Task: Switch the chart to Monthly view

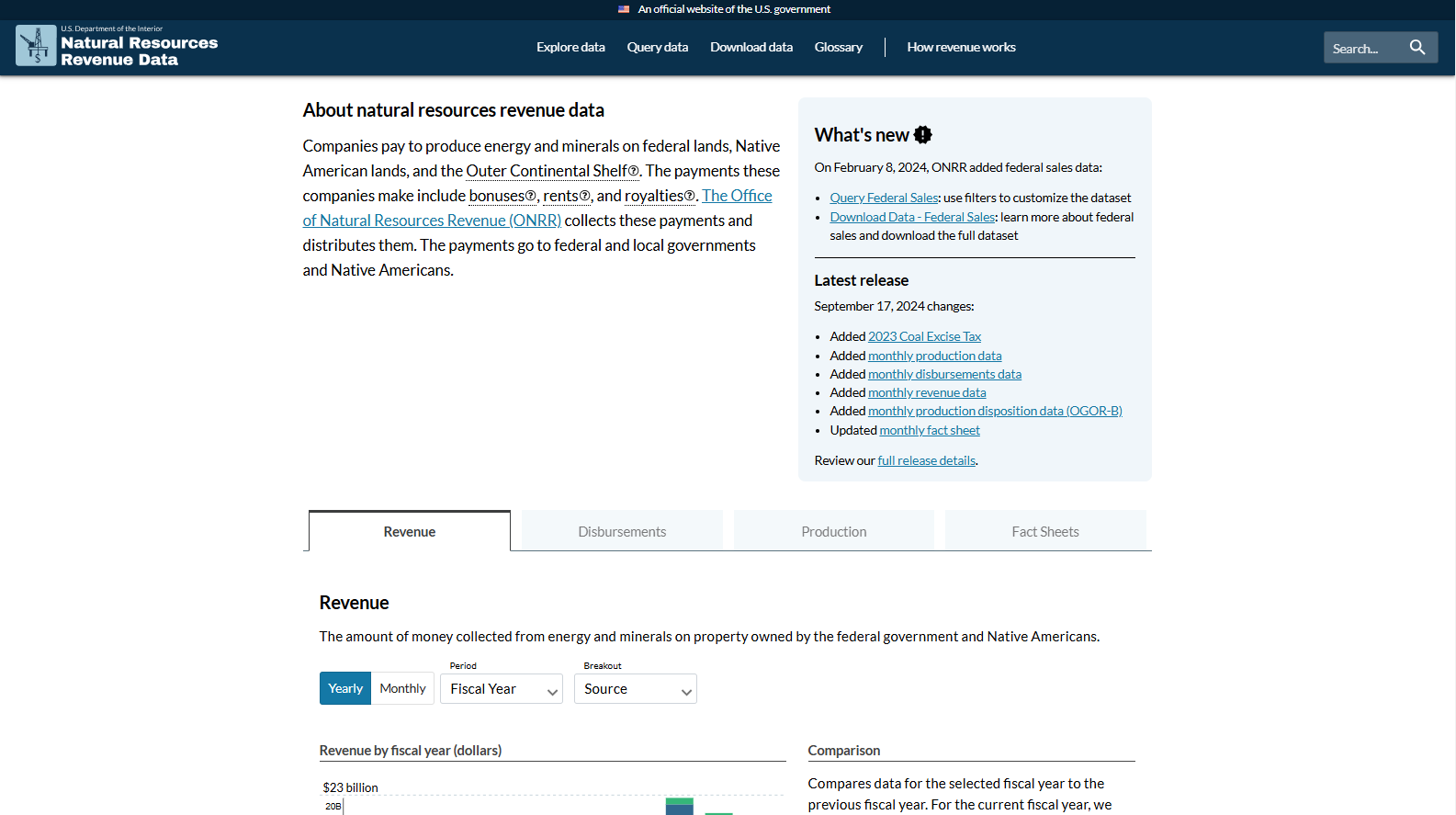Action: [x=402, y=688]
